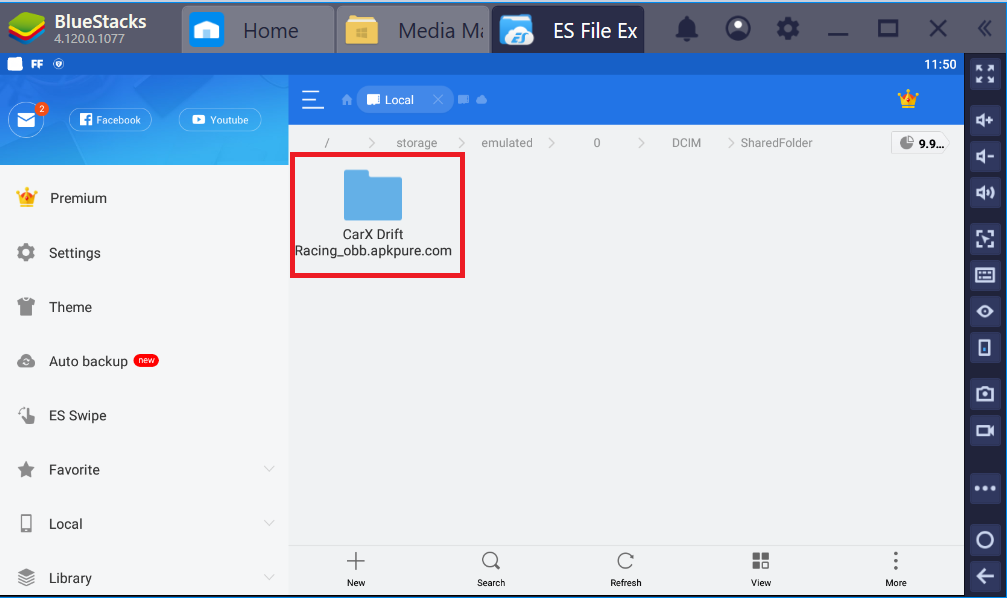1007x600 pixels.
Task: Open the CarX Drift Racing_obb.apkpure.com folder
Action: [373, 215]
